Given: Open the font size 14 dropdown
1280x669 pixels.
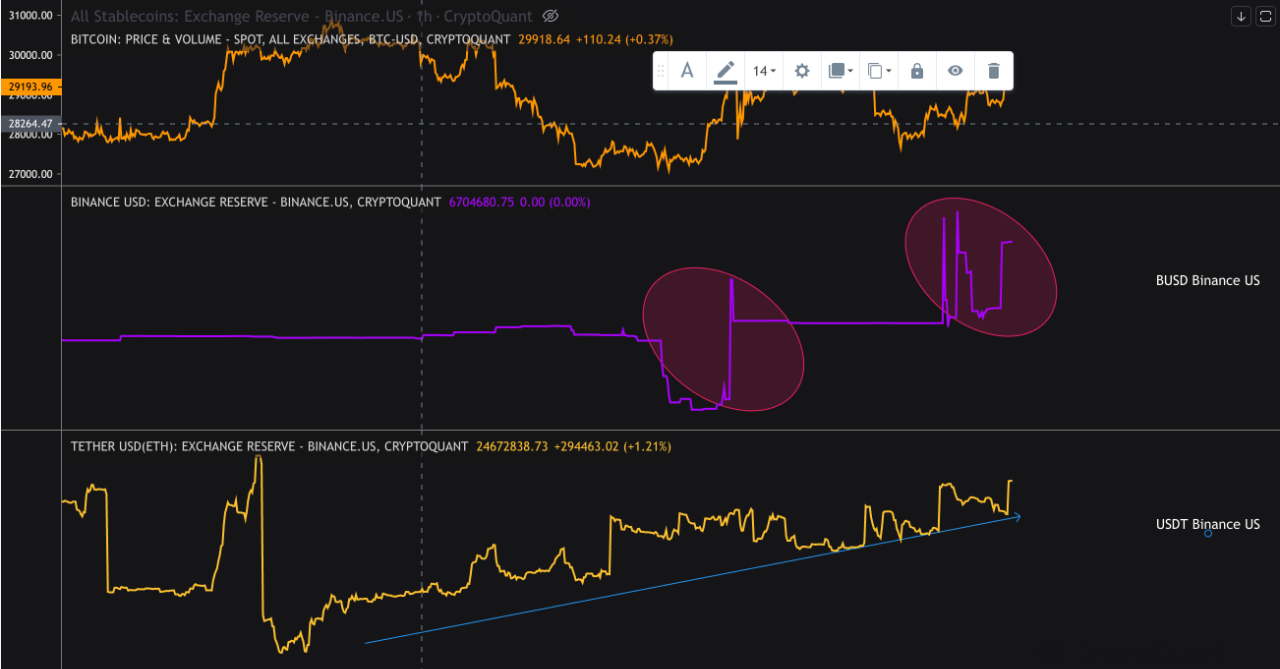Looking at the screenshot, I should [764, 71].
